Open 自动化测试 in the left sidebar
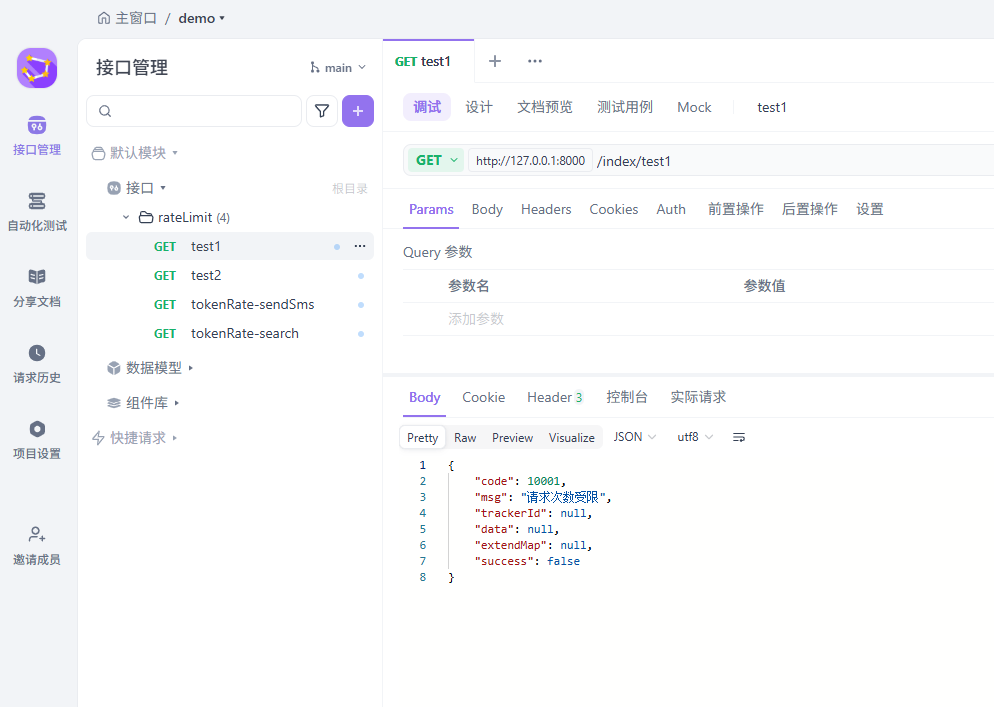Screen dimensions: 994x707 [37, 212]
